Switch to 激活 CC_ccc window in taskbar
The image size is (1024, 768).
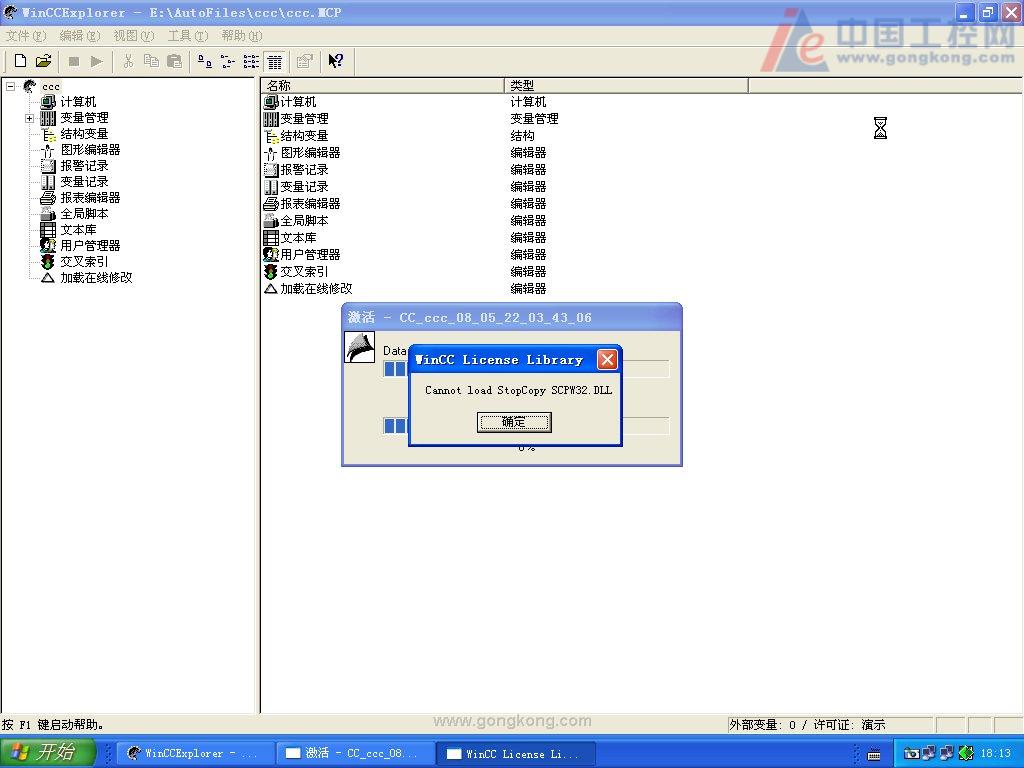[x=355, y=753]
